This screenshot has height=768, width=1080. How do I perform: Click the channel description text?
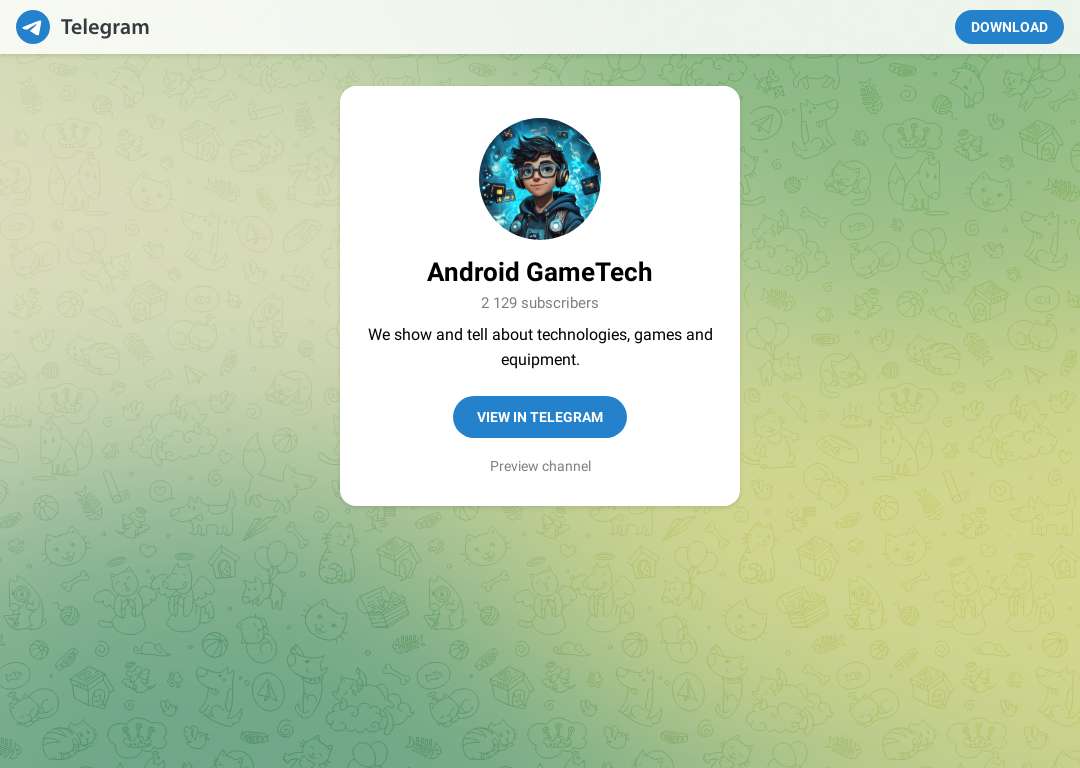coord(540,347)
